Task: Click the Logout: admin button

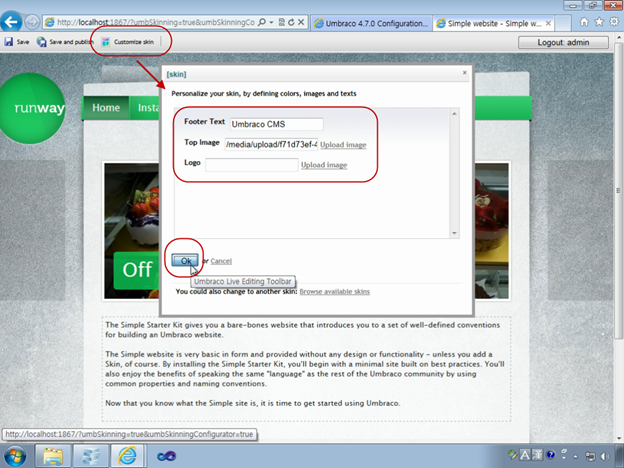Action: [x=563, y=42]
